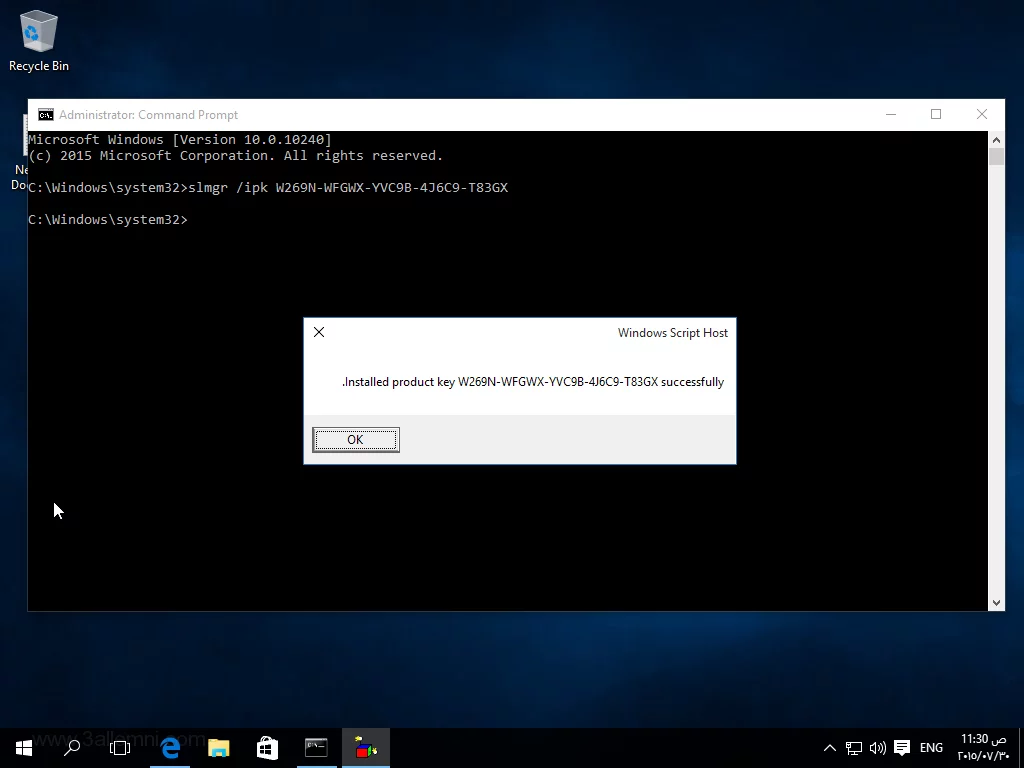Show hidden system tray icons
1024x768 pixels.
tap(829, 748)
